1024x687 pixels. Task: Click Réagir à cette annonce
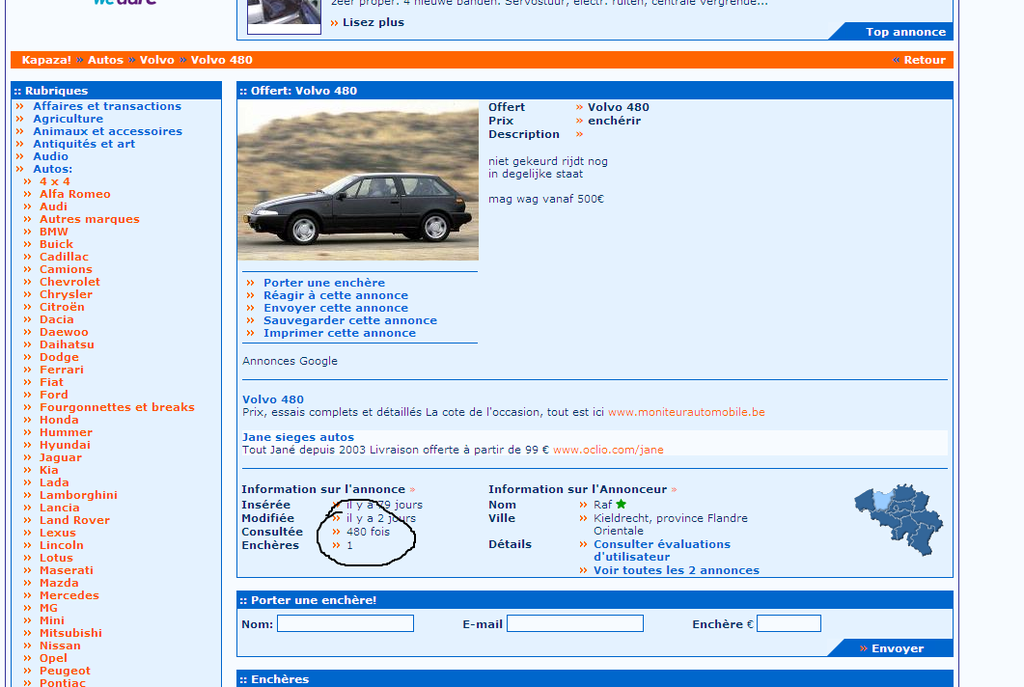coord(336,295)
